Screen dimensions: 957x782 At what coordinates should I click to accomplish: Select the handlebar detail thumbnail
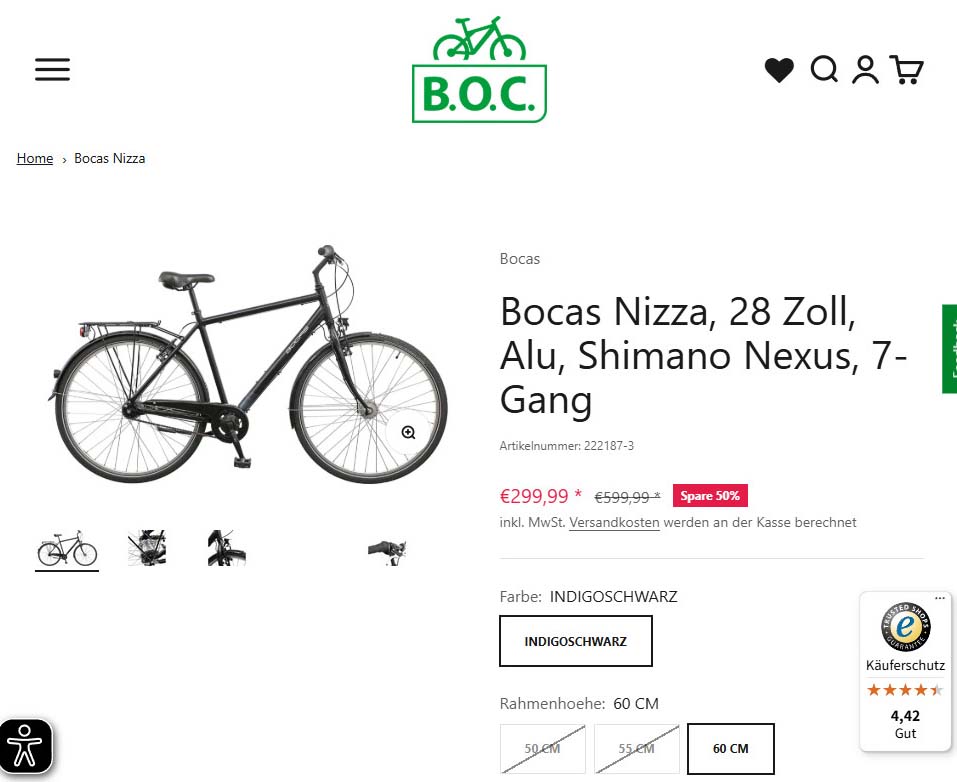(387, 548)
